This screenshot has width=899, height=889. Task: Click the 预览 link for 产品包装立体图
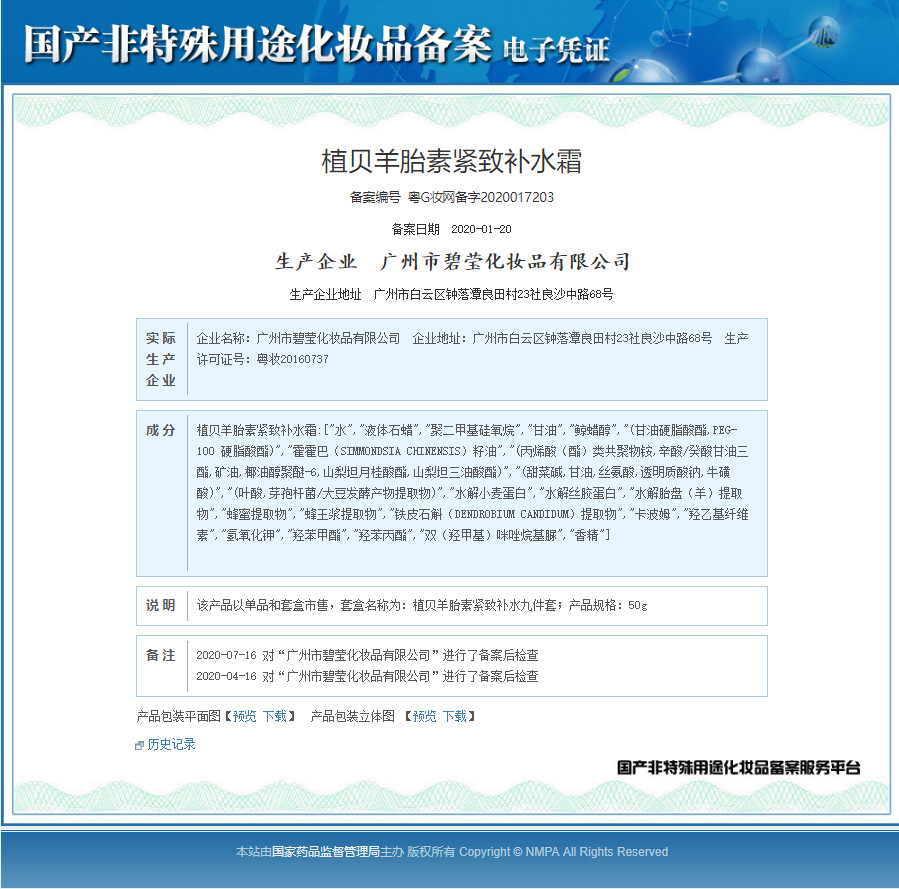(424, 716)
